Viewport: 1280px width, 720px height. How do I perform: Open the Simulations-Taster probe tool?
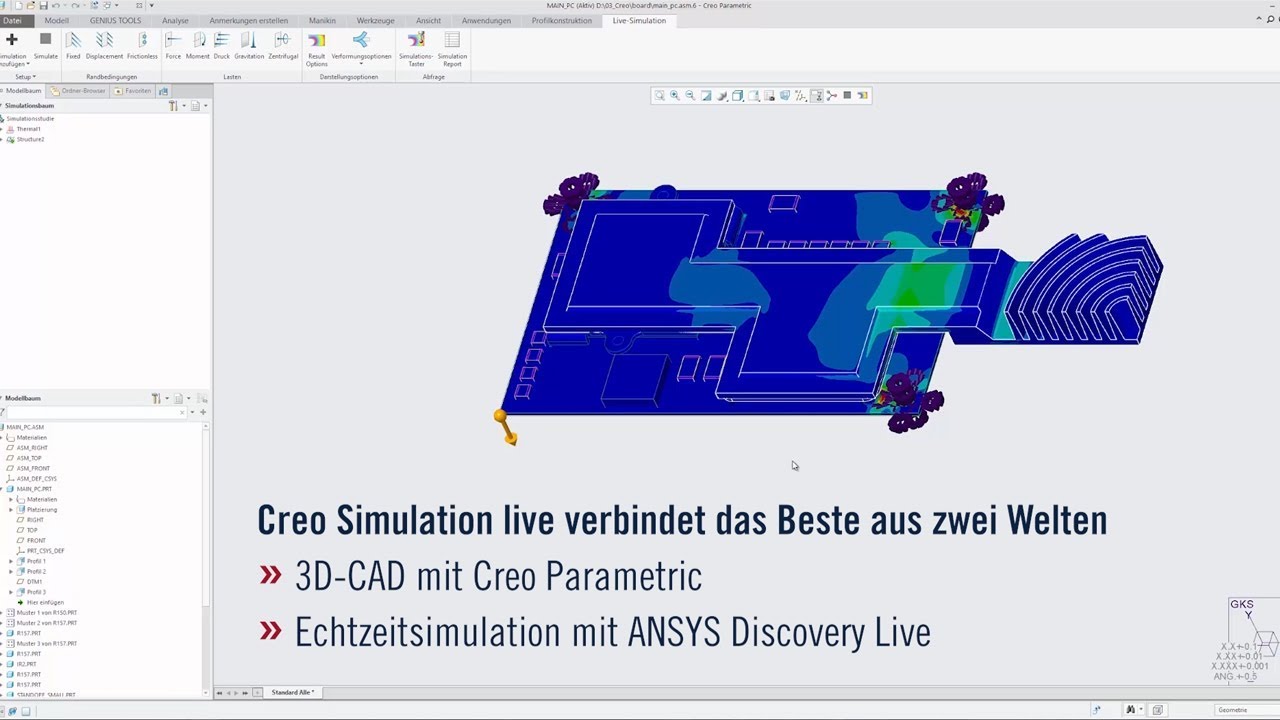(416, 48)
